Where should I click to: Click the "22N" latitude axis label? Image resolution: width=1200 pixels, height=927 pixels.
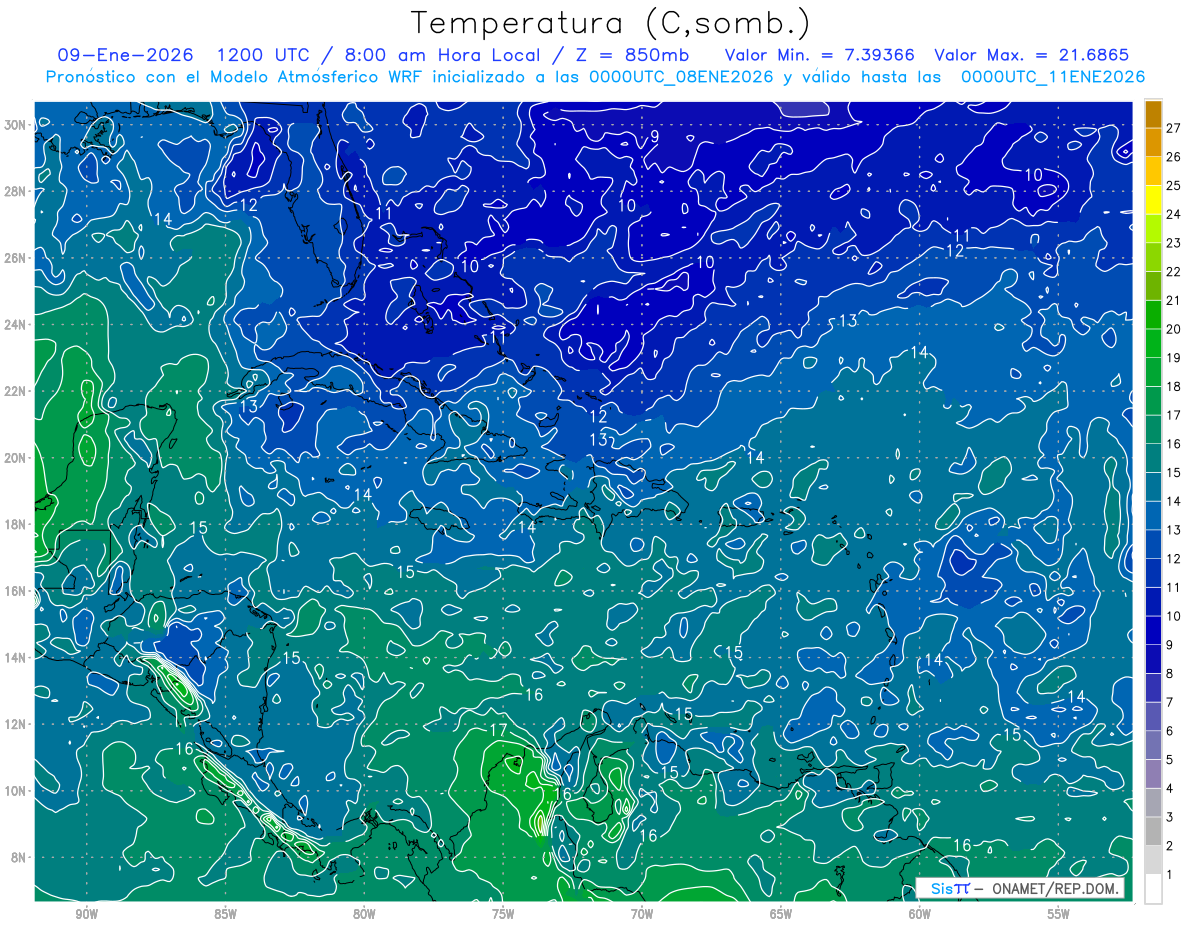(x=14, y=391)
